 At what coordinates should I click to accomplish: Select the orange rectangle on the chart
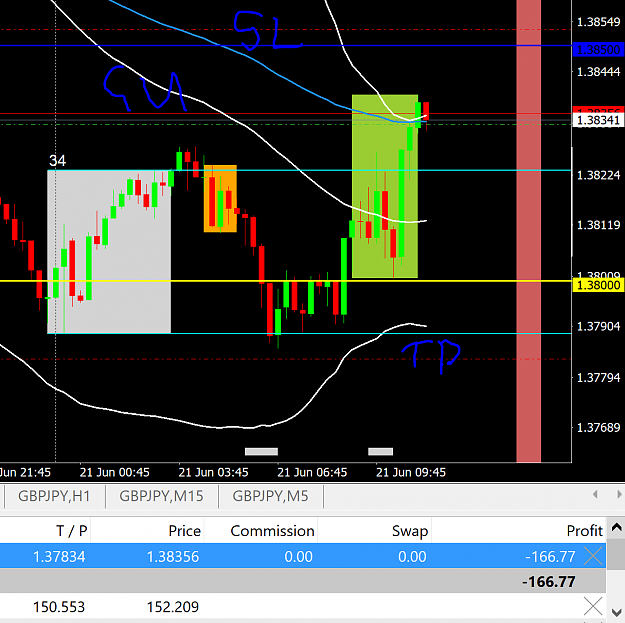tap(220, 198)
